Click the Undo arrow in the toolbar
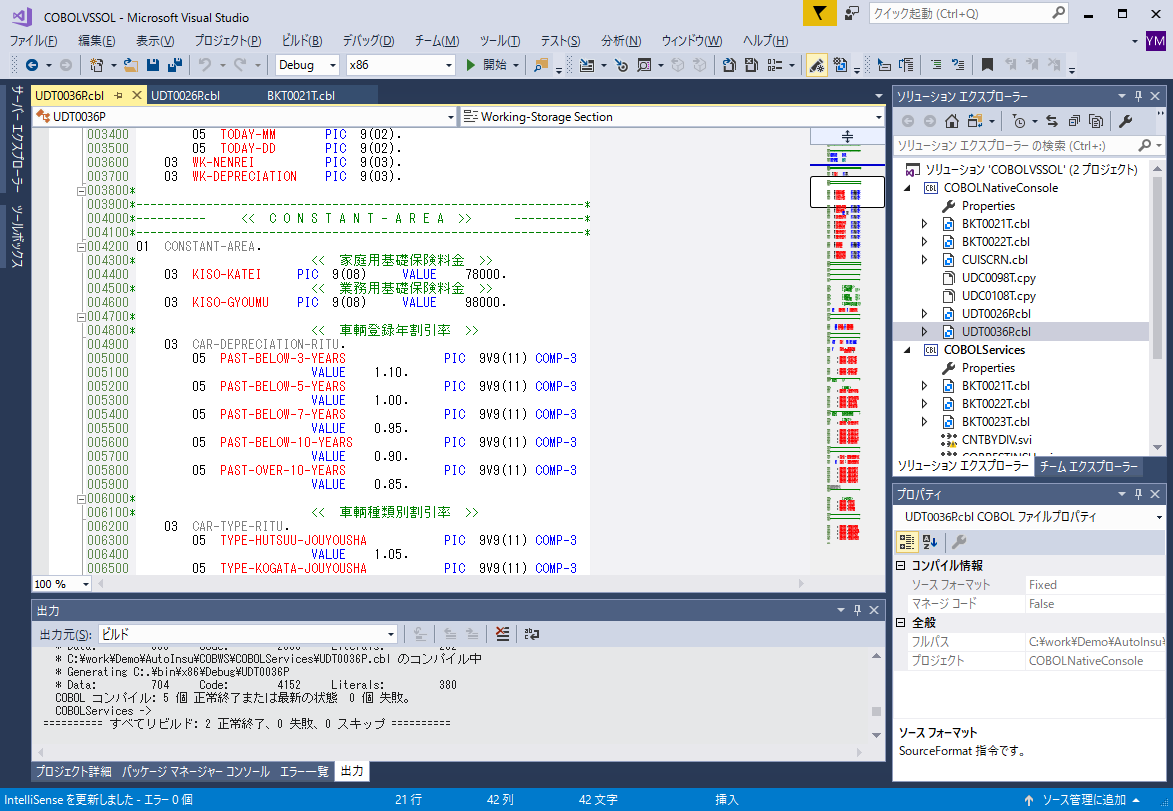Viewport: 1173px width, 811px height. (204, 65)
